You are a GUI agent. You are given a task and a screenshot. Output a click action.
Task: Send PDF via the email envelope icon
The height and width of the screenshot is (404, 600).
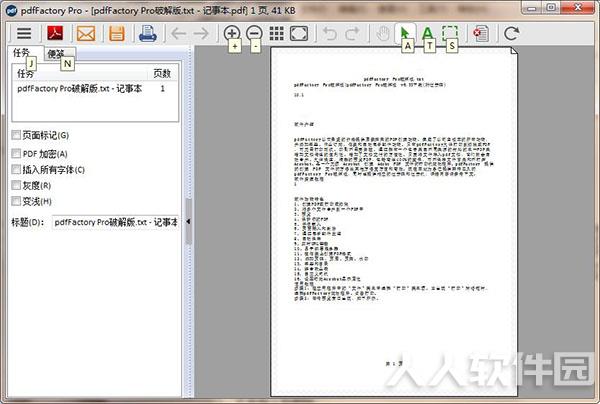[x=86, y=34]
